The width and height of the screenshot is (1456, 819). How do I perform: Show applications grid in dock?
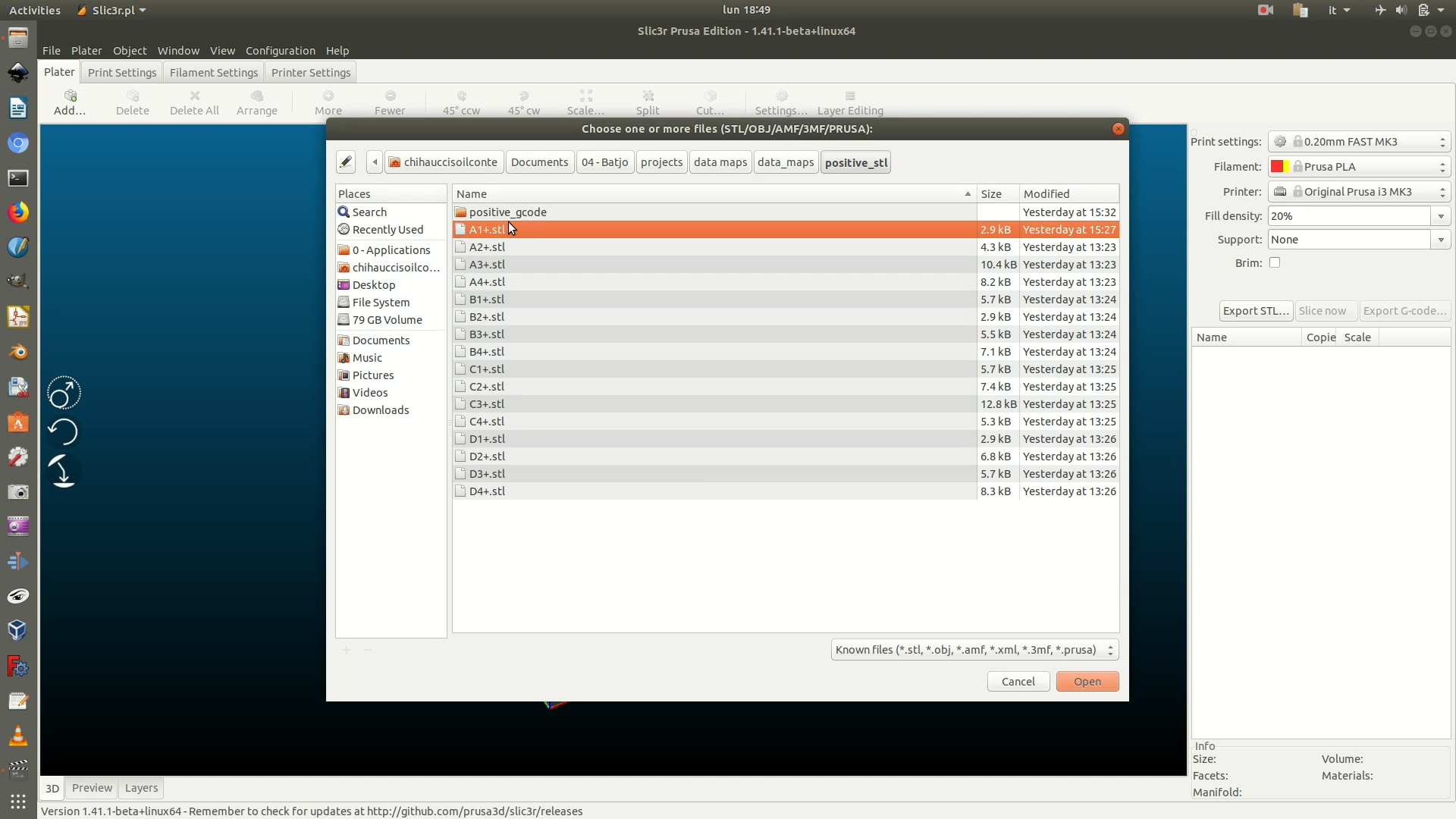pyautogui.click(x=18, y=802)
